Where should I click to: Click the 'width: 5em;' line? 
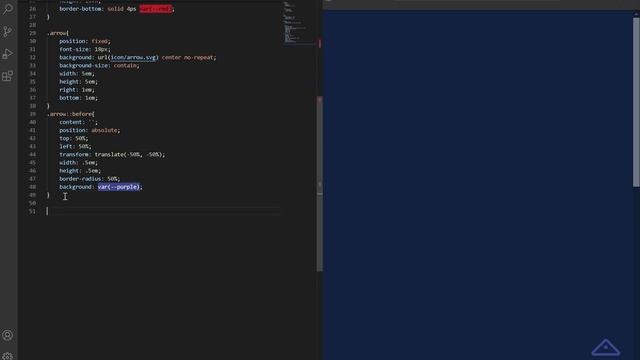(x=77, y=73)
